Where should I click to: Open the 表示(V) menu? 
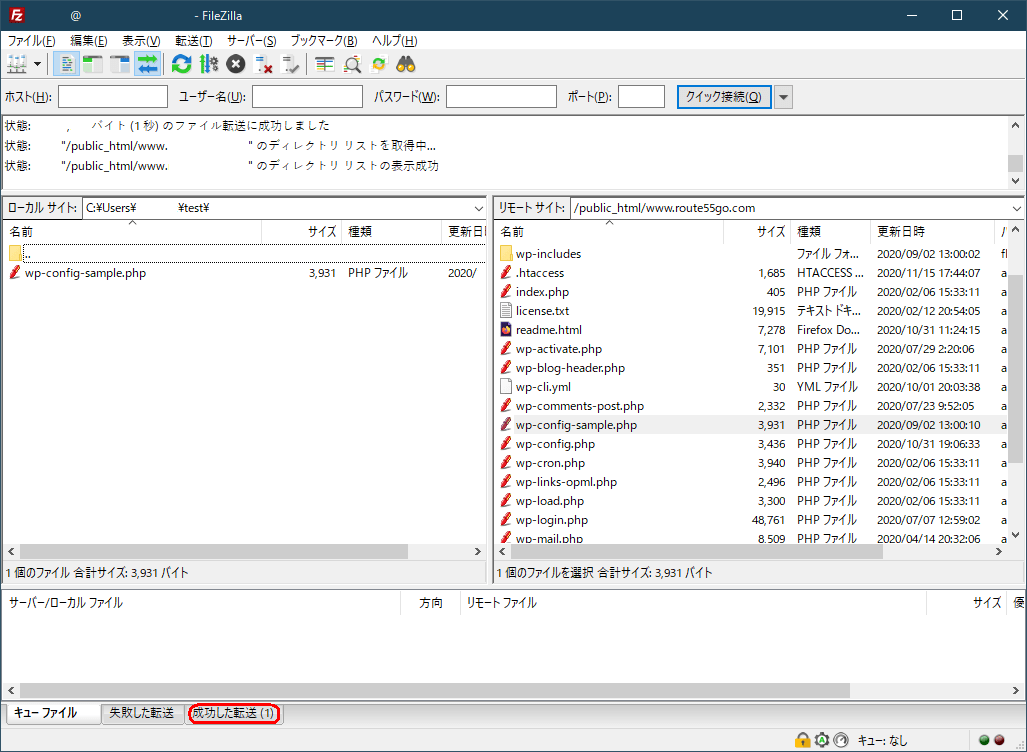[141, 41]
